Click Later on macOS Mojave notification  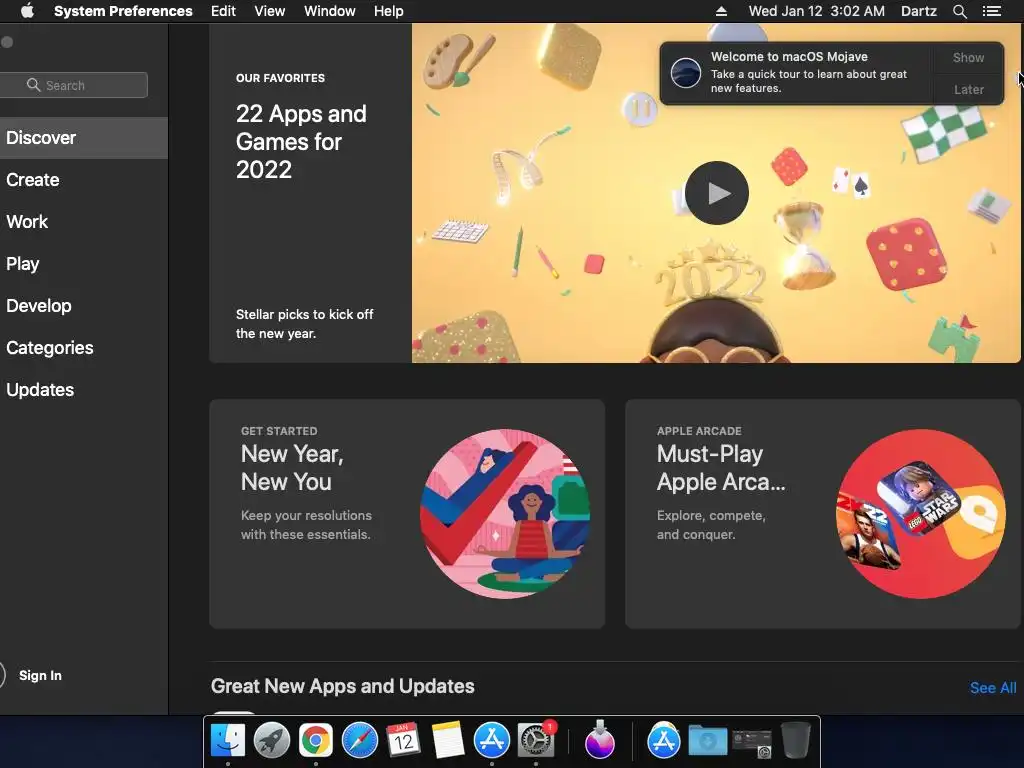[x=968, y=89]
